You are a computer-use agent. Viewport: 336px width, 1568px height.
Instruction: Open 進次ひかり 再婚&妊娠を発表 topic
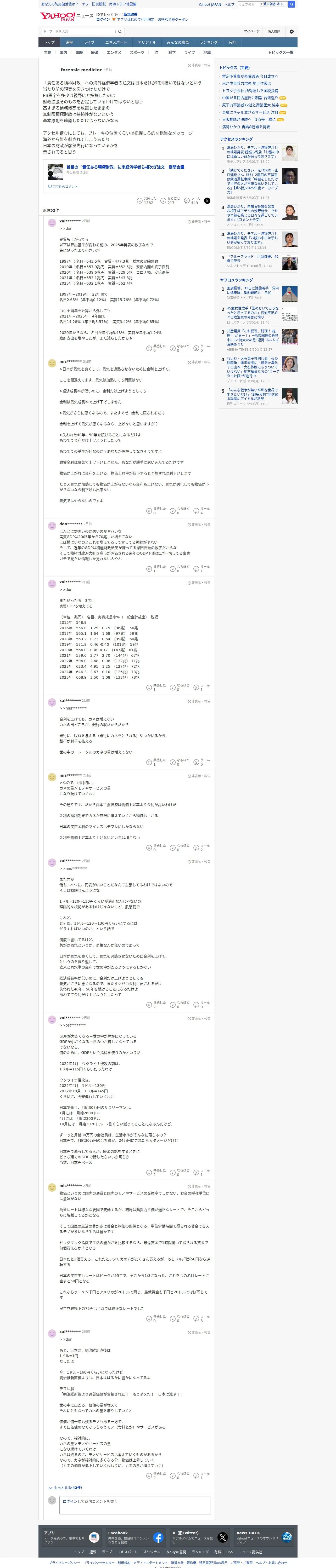[x=246, y=126]
